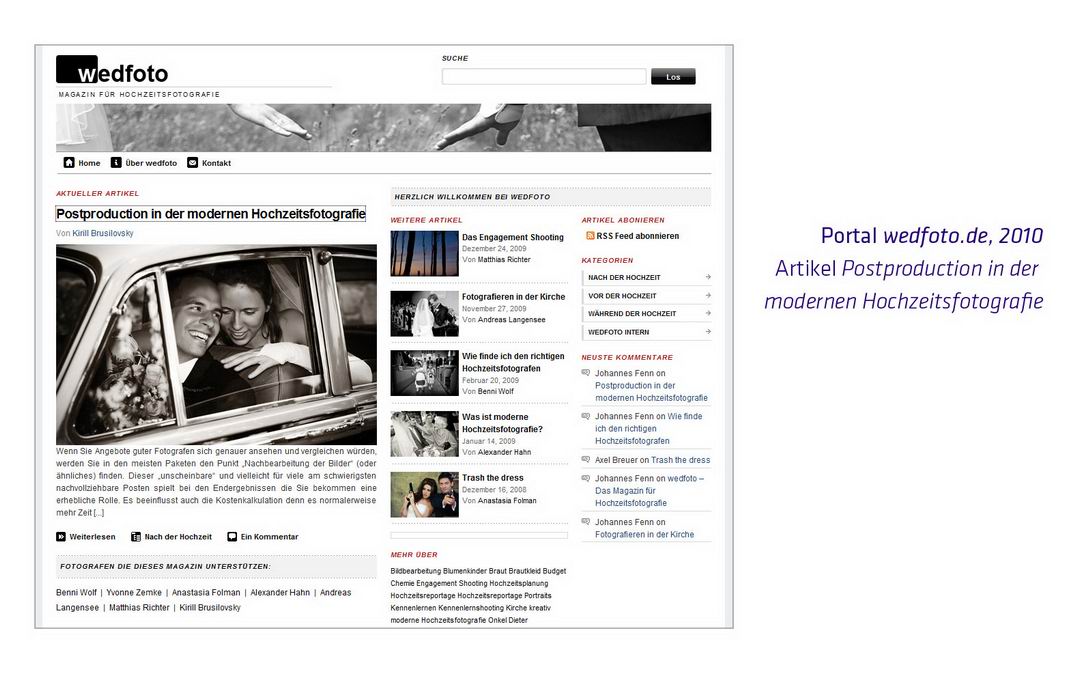This screenshot has width=1092, height=683.
Task: Click author link Kirill Brusilovsky under headline
Action: [102, 233]
